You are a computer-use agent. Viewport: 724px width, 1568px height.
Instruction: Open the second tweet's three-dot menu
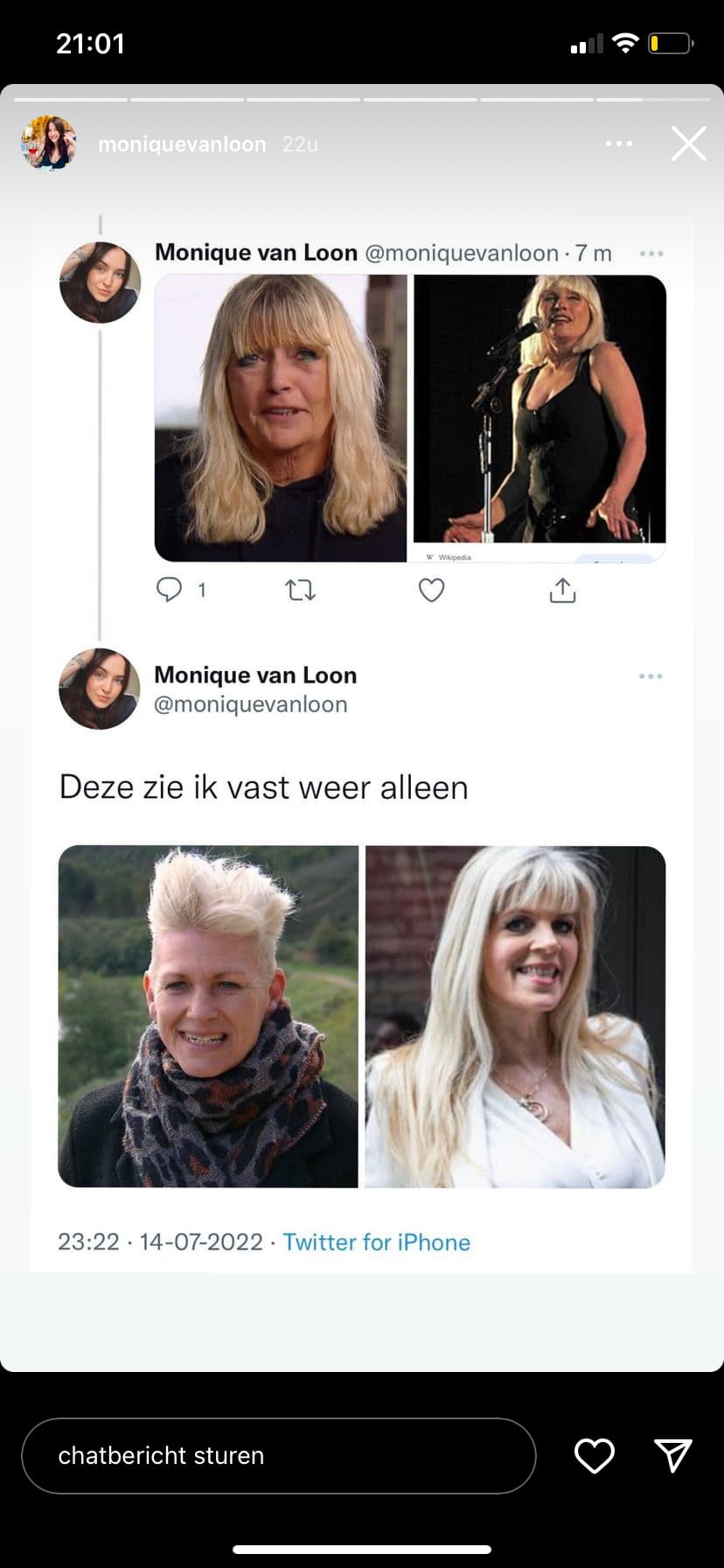[x=651, y=676]
